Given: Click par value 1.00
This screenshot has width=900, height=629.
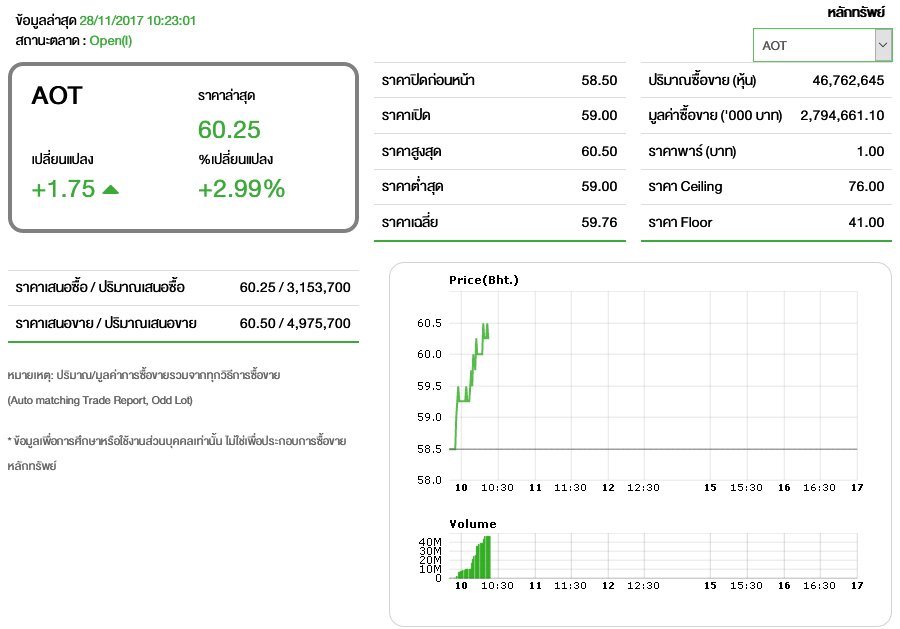Looking at the screenshot, I should pyautogui.click(x=870, y=151).
